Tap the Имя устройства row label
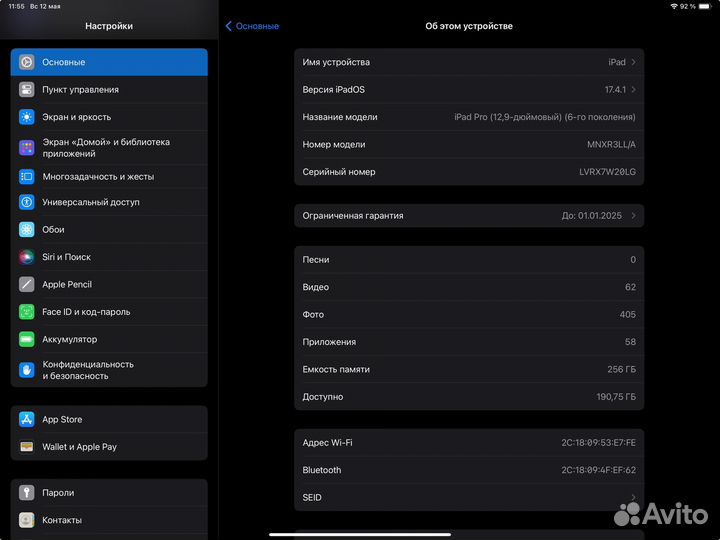This screenshot has height=540, width=720. click(x=336, y=62)
